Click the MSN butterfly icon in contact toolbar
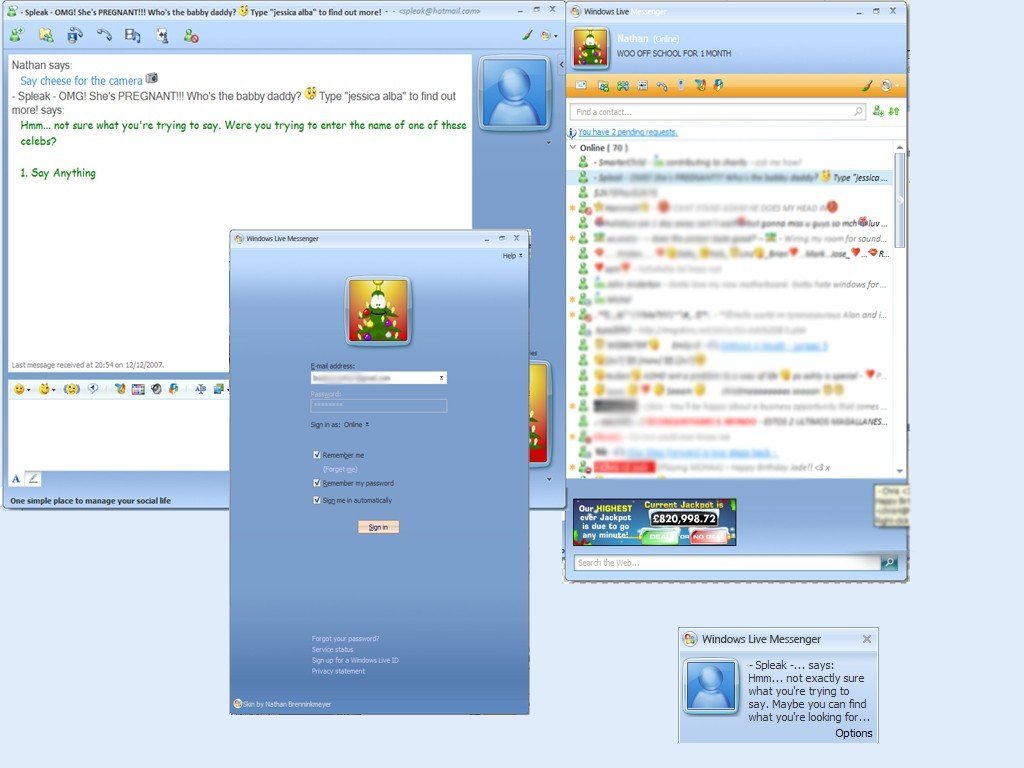The image size is (1024, 768). pyautogui.click(x=699, y=86)
